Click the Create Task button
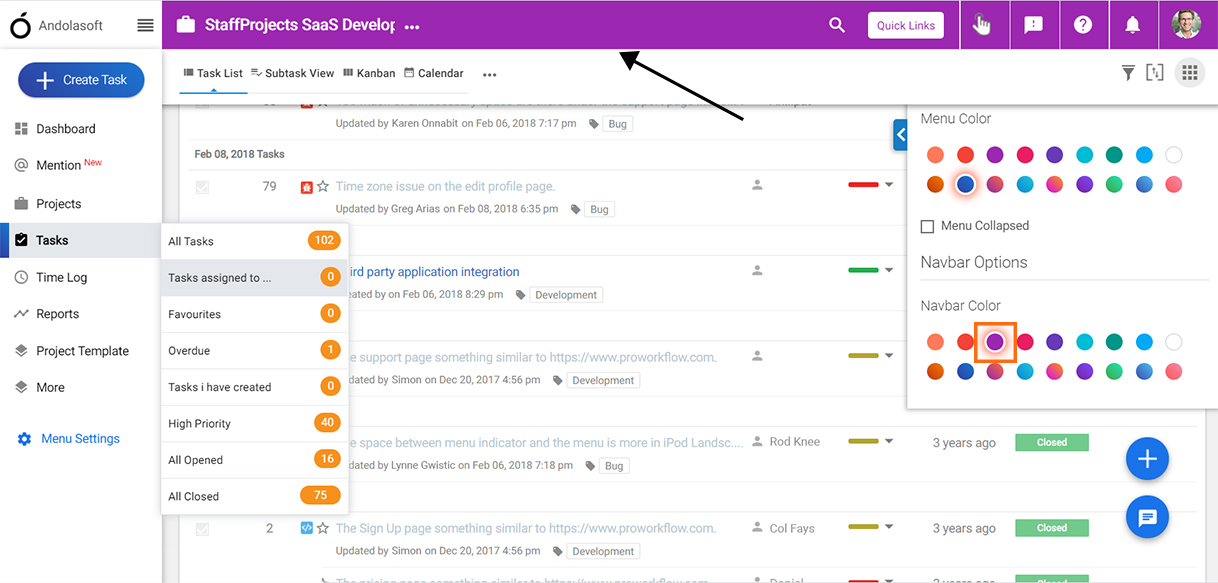Screen dimensions: 1218x583 pos(81,80)
